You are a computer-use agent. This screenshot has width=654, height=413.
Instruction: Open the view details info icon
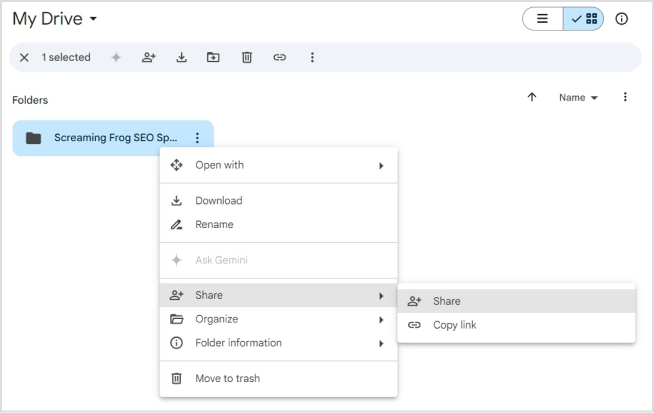621,19
